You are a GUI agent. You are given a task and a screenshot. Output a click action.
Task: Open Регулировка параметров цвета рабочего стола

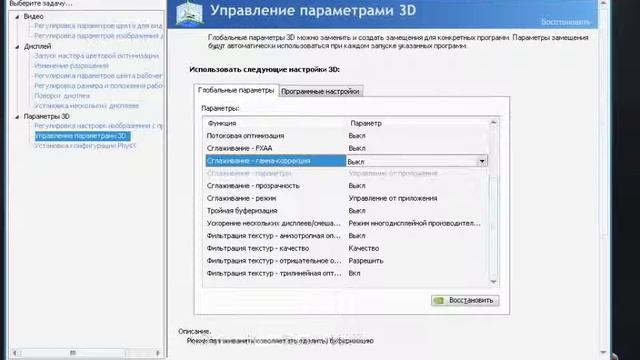(98, 76)
